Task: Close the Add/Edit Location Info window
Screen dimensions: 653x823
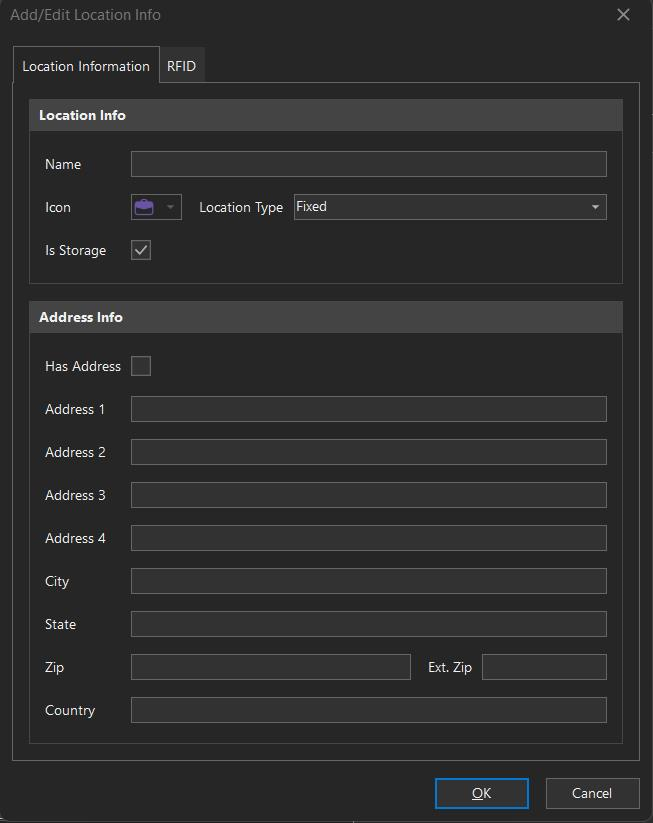Action: [x=623, y=15]
